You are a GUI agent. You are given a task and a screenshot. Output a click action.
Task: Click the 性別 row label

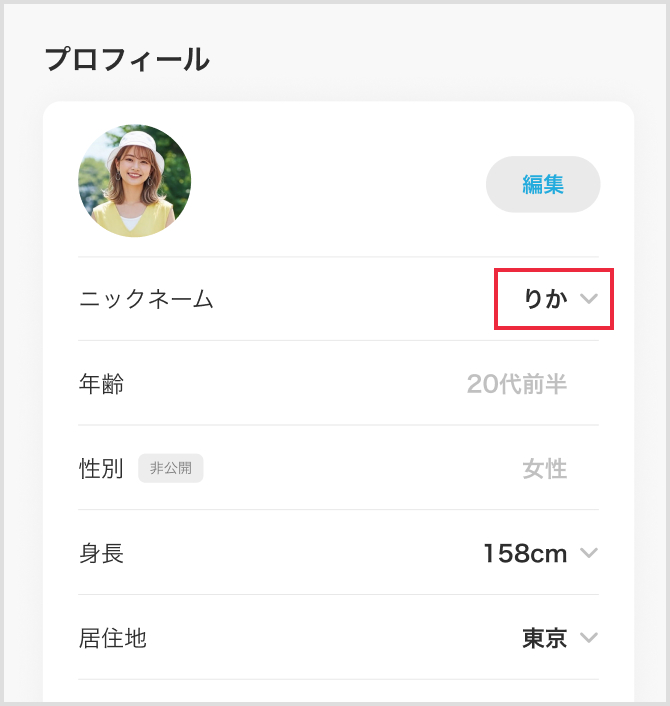point(101,468)
